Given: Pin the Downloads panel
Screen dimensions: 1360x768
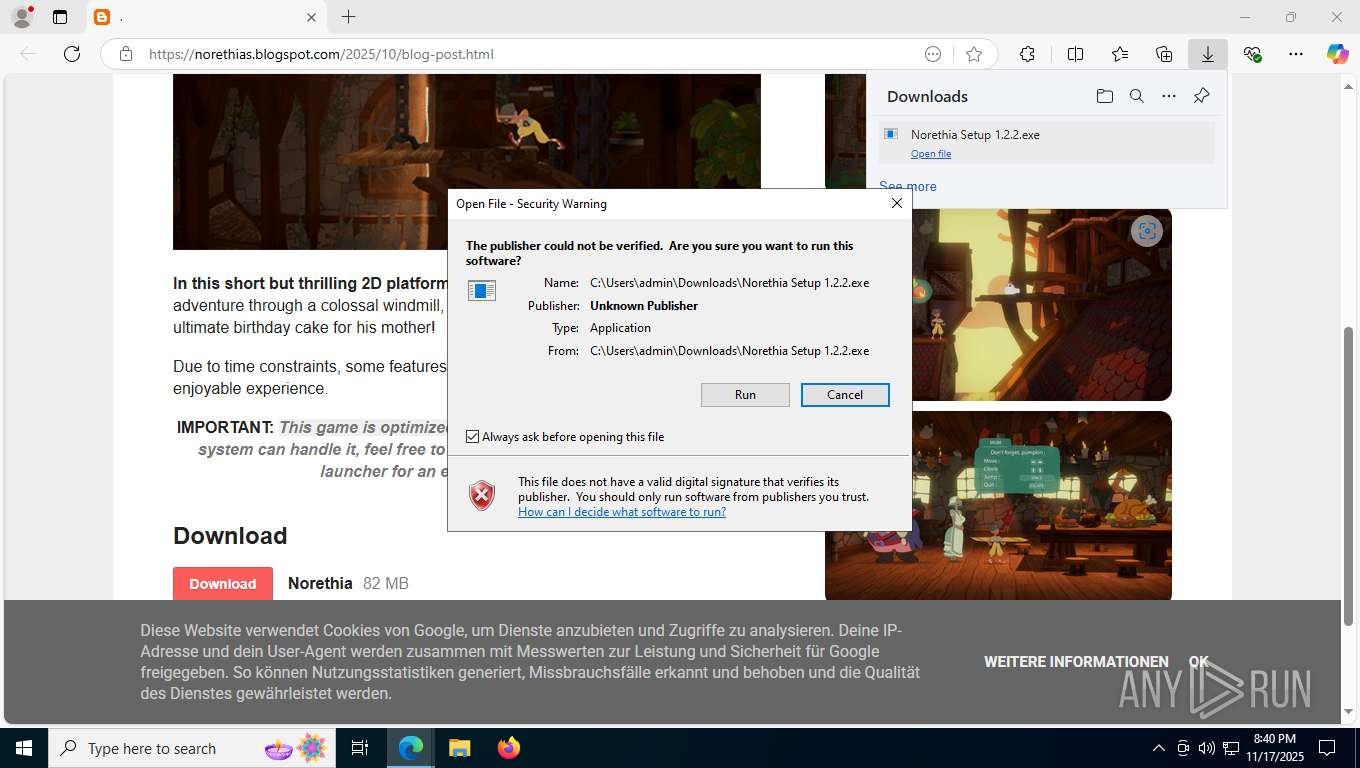Looking at the screenshot, I should pos(1202,96).
